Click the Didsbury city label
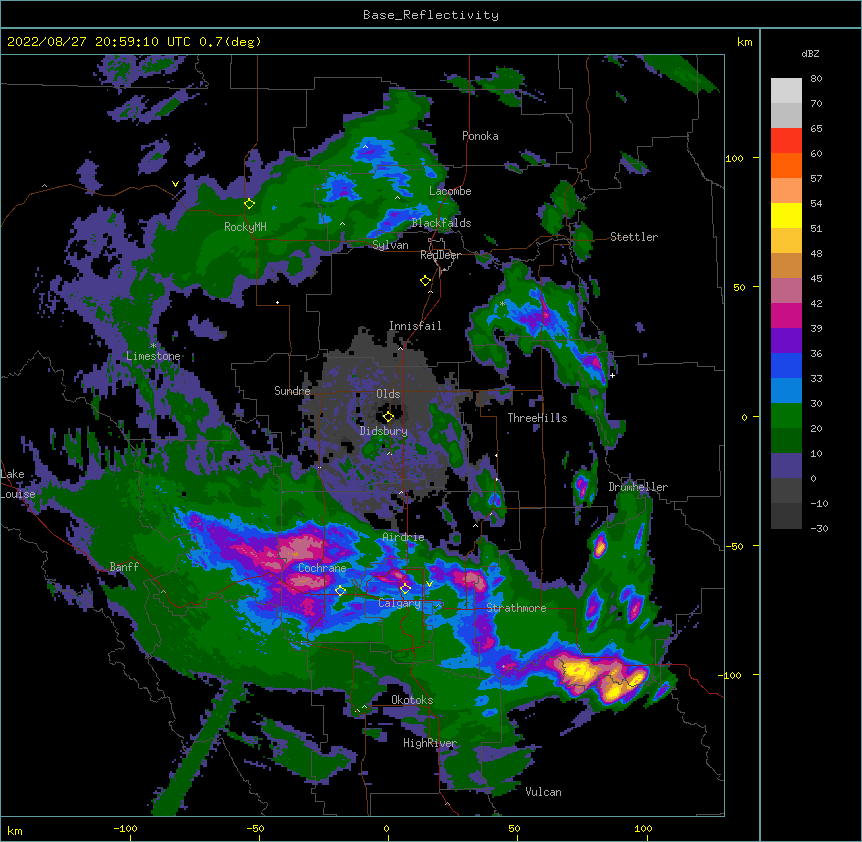The image size is (862, 842). tap(384, 431)
